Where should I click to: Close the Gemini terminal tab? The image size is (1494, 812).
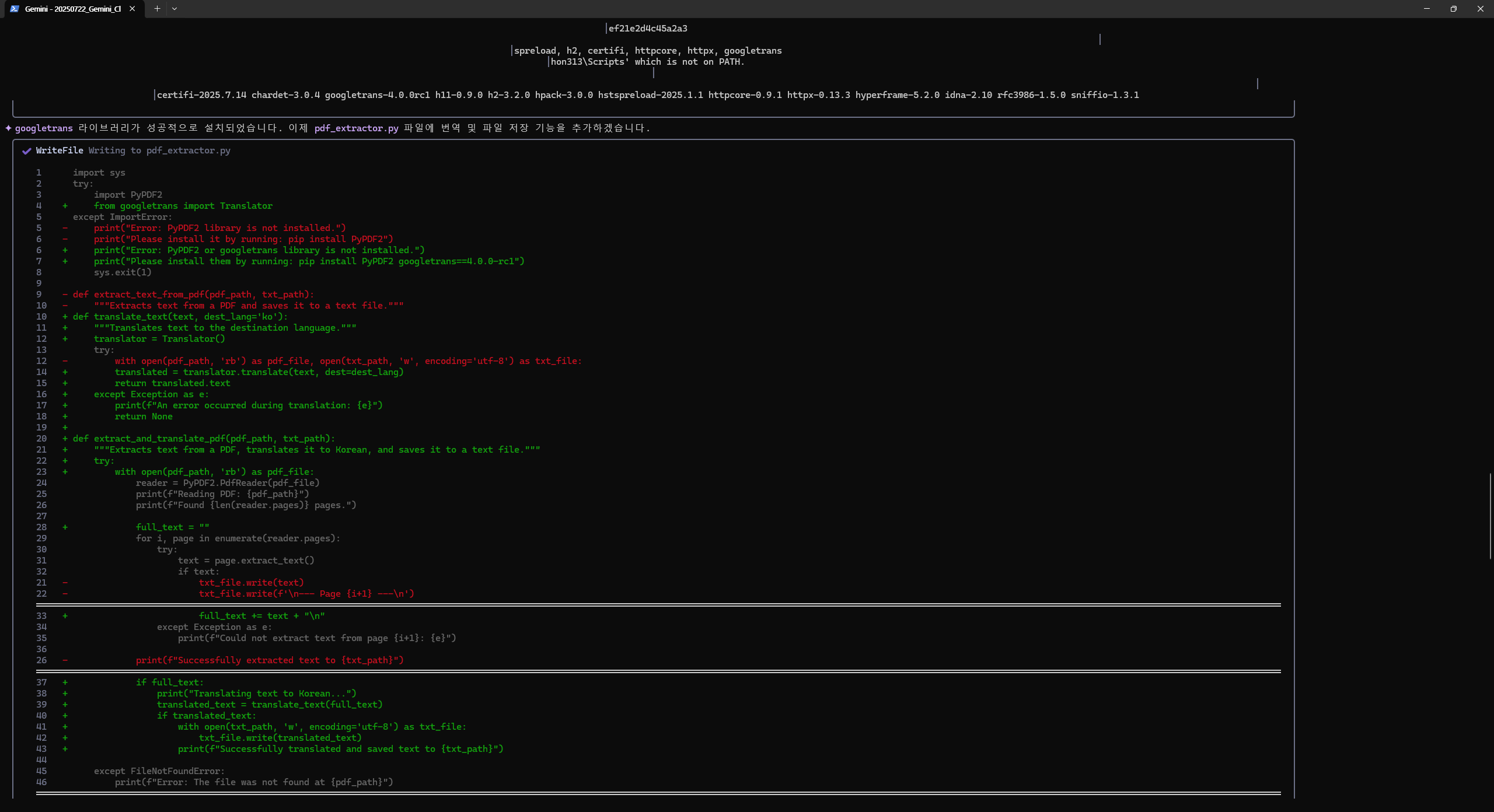click(132, 9)
